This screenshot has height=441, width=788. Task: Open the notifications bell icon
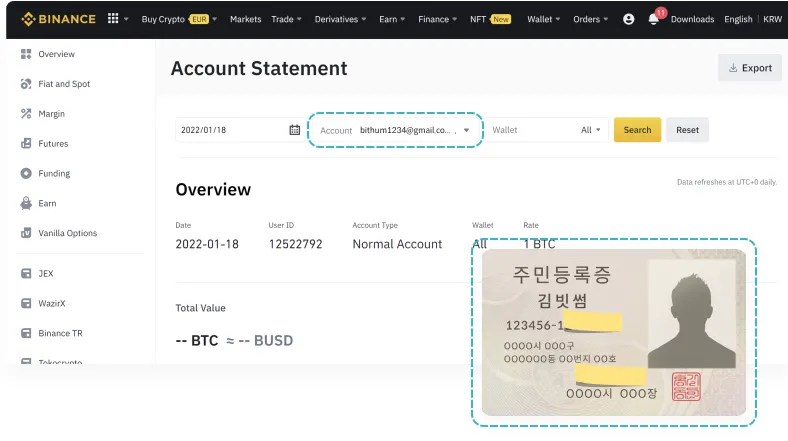[653, 19]
